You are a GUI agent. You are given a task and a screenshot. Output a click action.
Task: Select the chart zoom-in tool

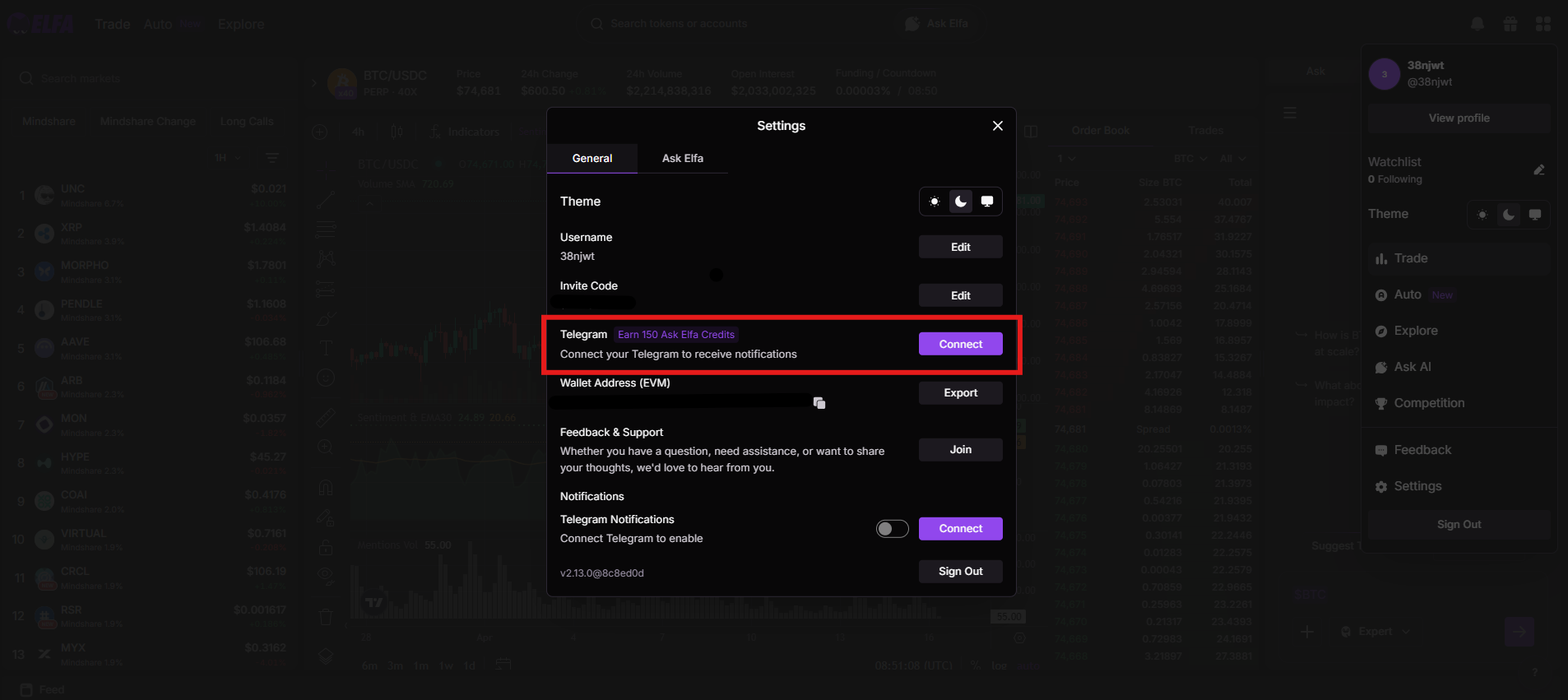[326, 447]
